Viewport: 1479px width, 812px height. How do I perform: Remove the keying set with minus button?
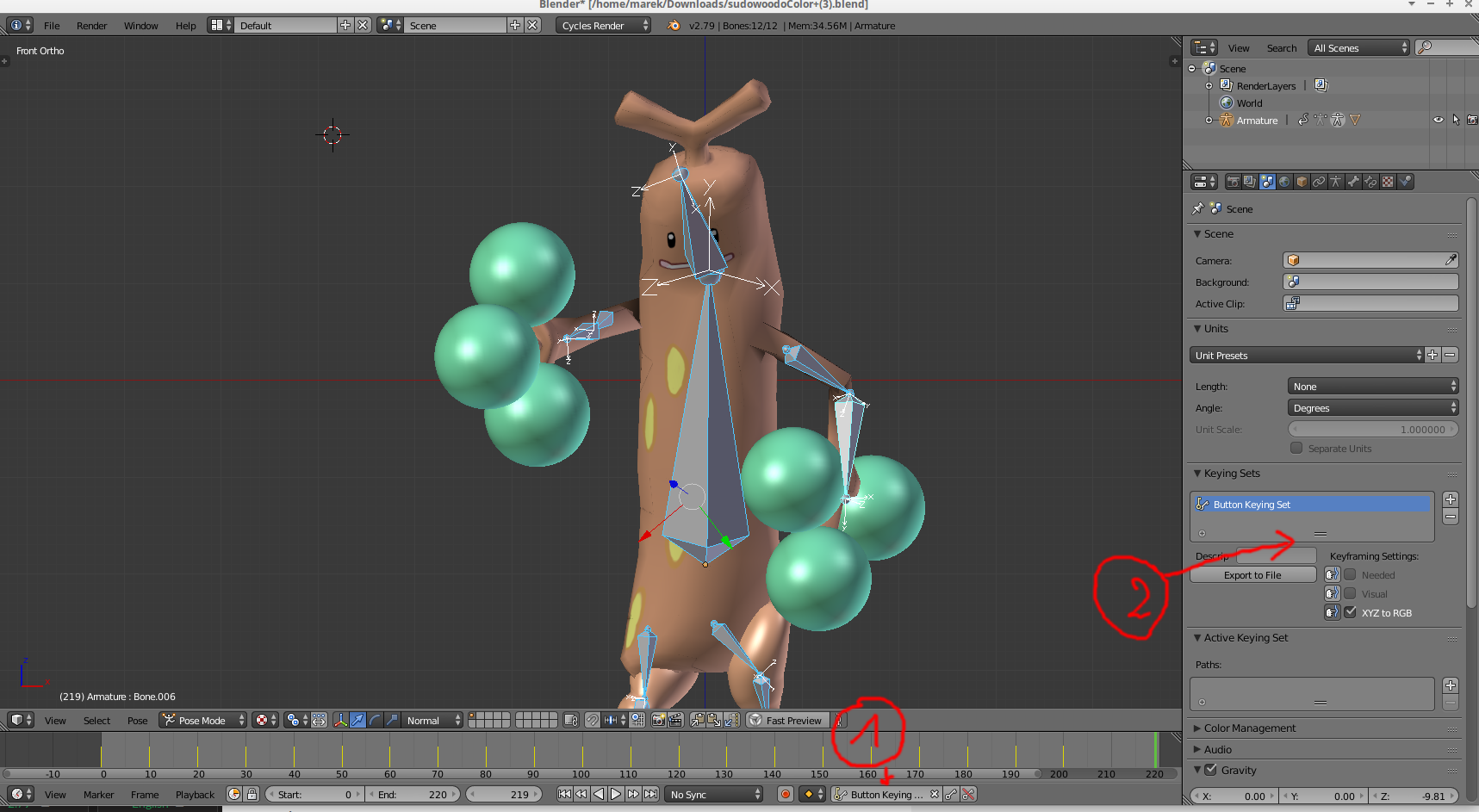point(1451,517)
